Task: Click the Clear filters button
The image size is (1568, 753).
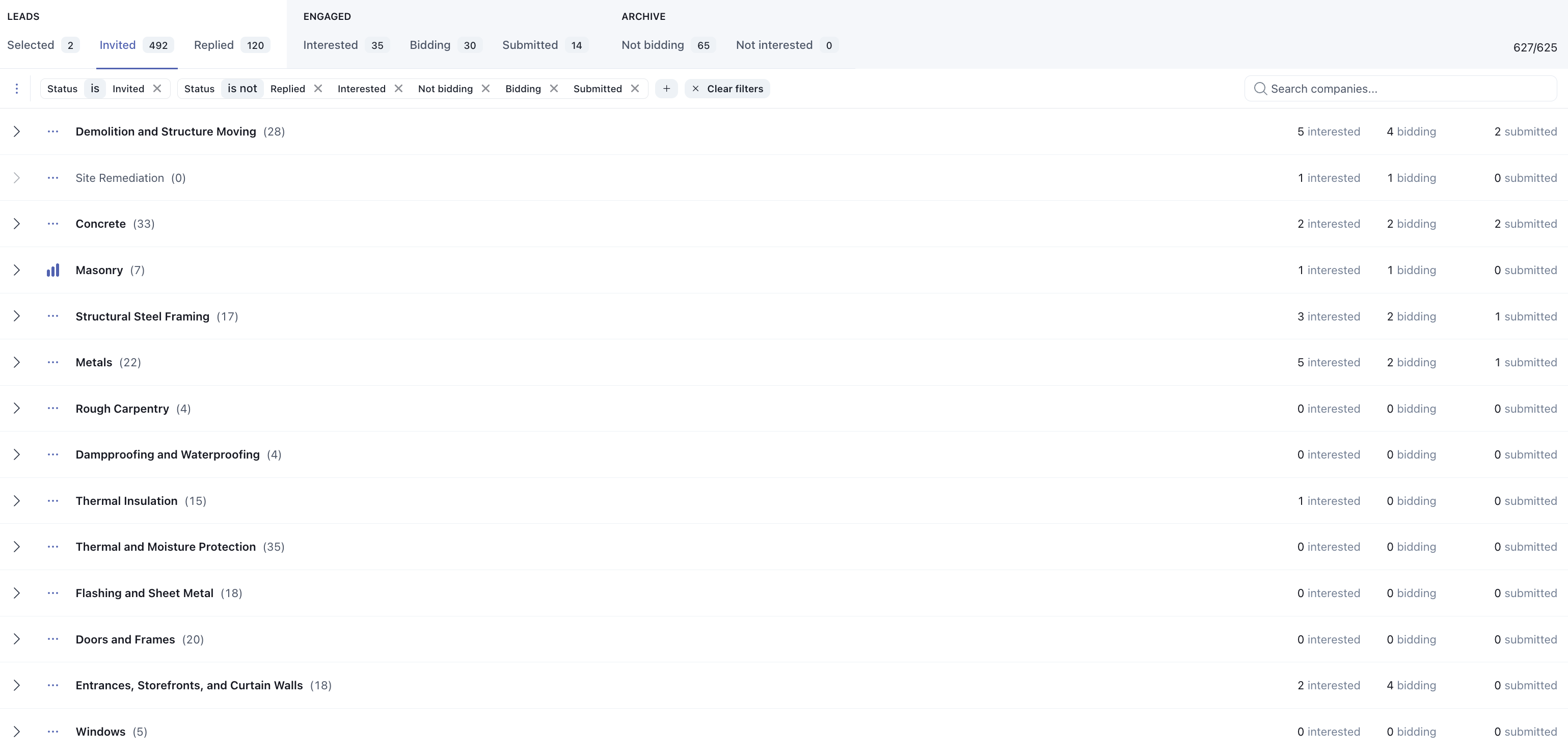Action: (727, 89)
